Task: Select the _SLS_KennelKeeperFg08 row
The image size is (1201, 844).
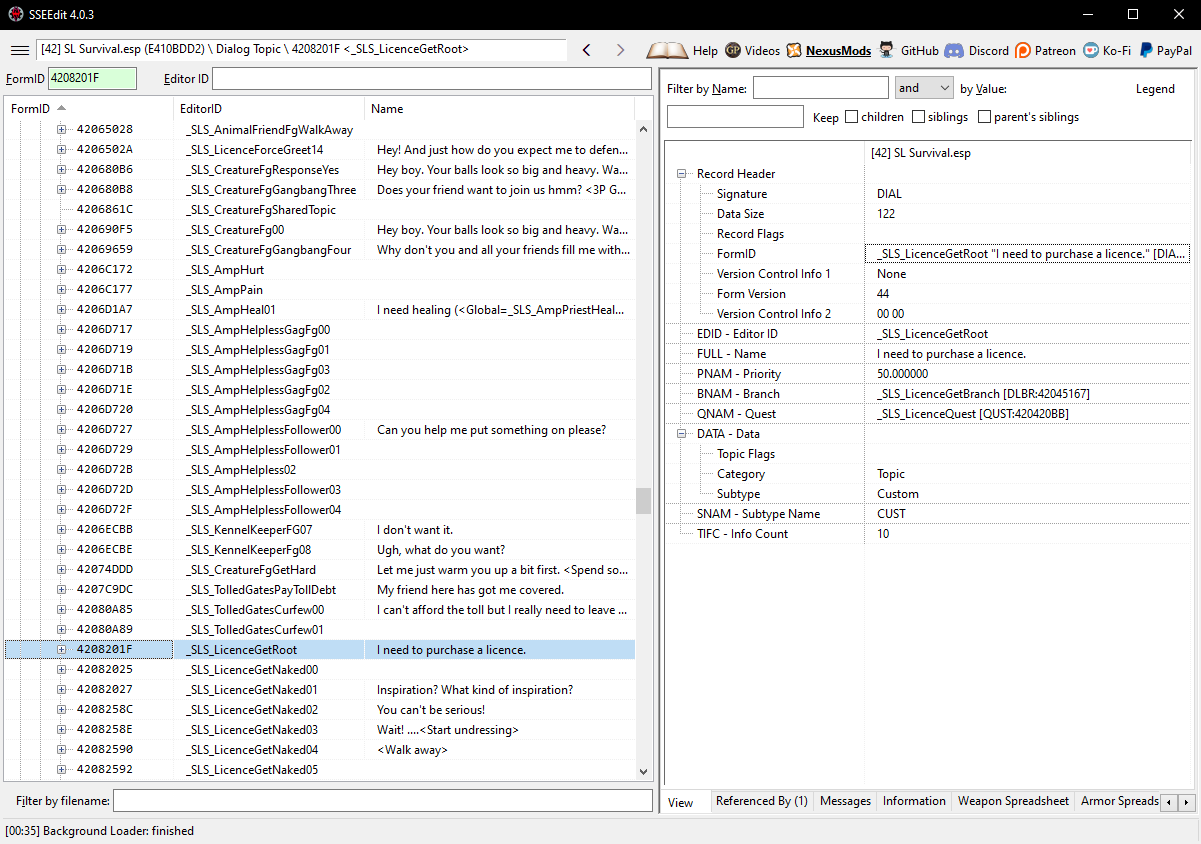Action: click(320, 550)
